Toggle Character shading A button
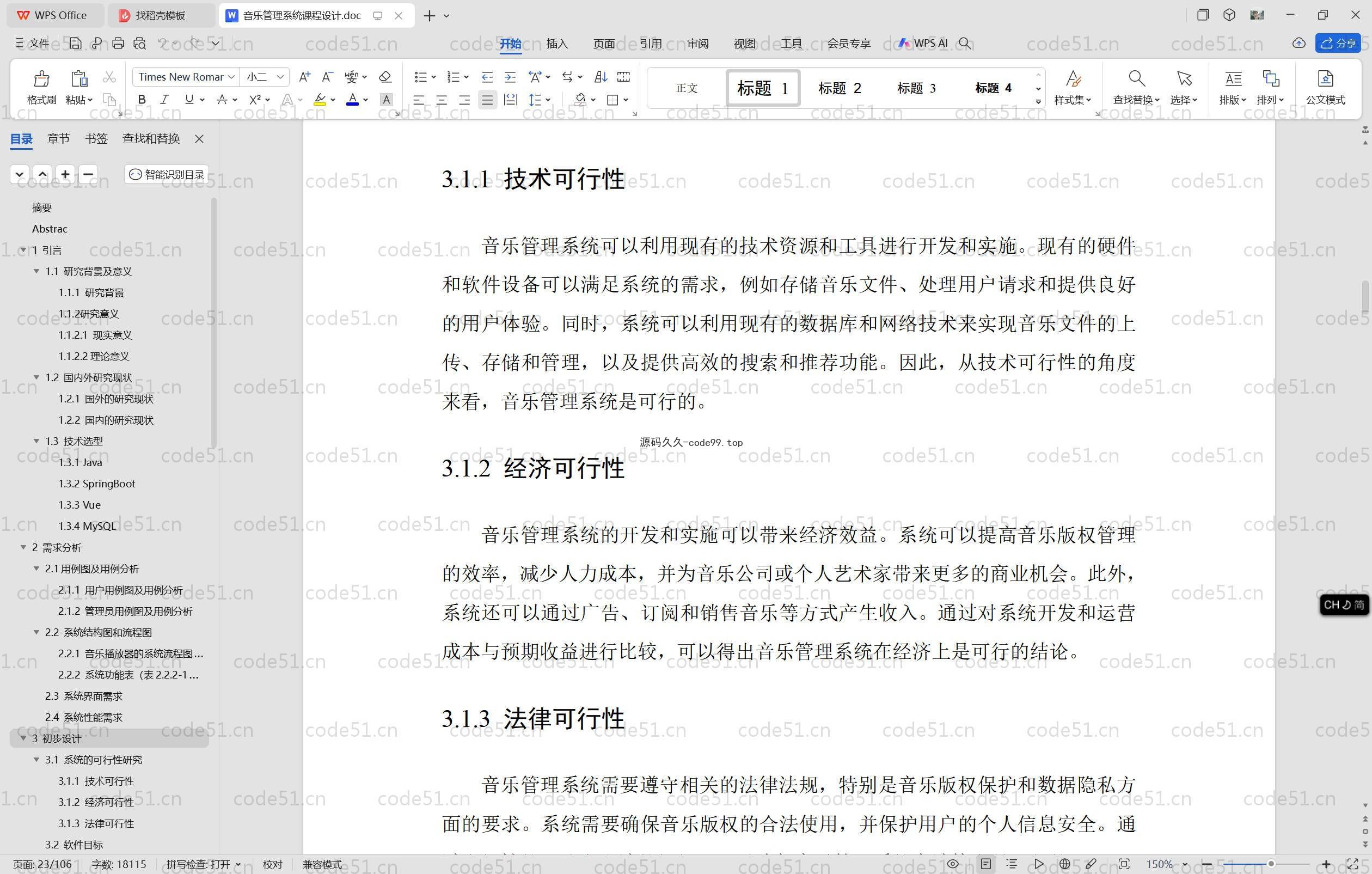1372x874 pixels. (387, 100)
